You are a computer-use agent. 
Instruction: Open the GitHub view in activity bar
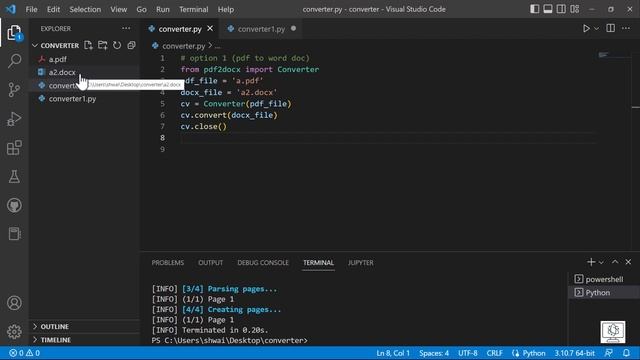pyautogui.click(x=14, y=205)
